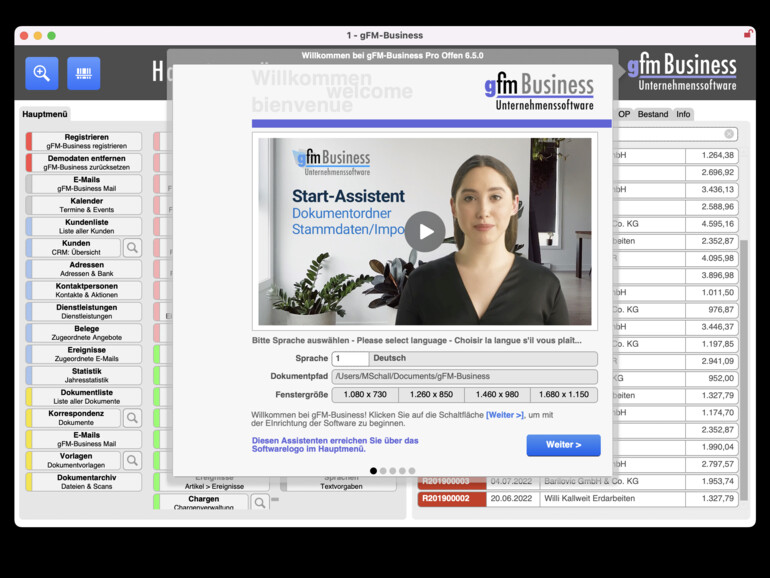Click the magnifier next to Chargen
The image size is (770, 578).
point(260,502)
